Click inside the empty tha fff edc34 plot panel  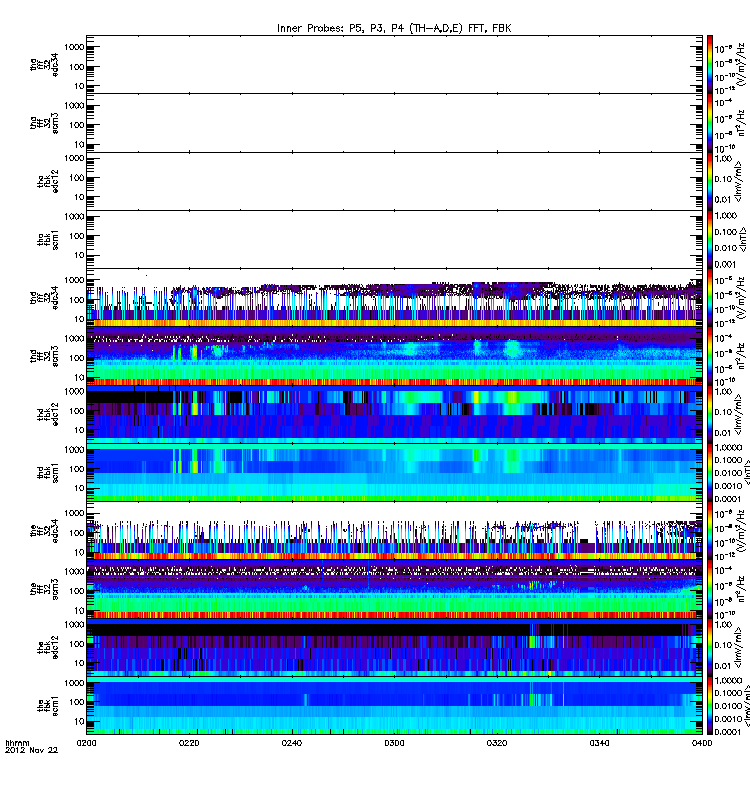click(x=394, y=64)
